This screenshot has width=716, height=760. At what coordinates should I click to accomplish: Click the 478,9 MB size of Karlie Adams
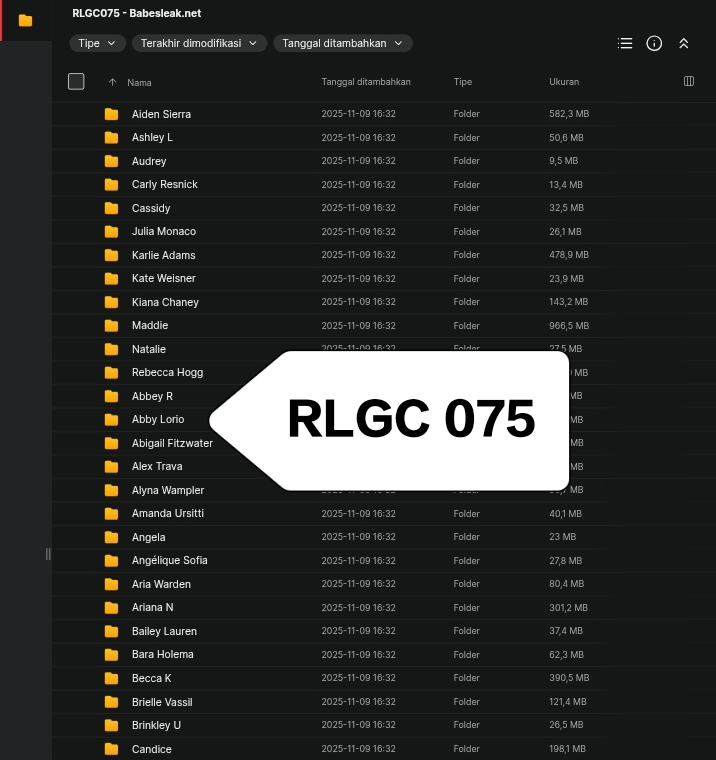click(569, 254)
